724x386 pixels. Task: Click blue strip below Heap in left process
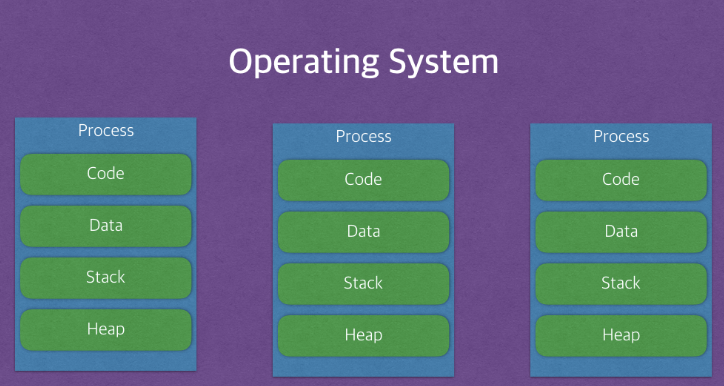(106, 361)
